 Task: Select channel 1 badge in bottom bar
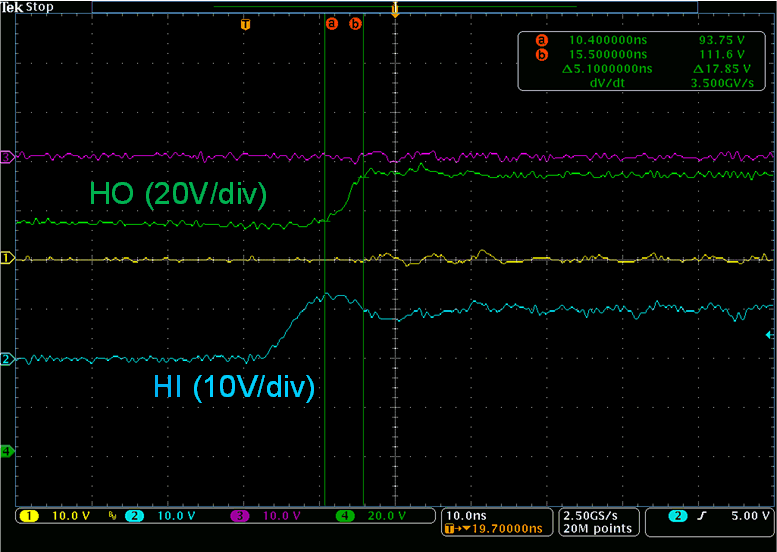coord(29,516)
